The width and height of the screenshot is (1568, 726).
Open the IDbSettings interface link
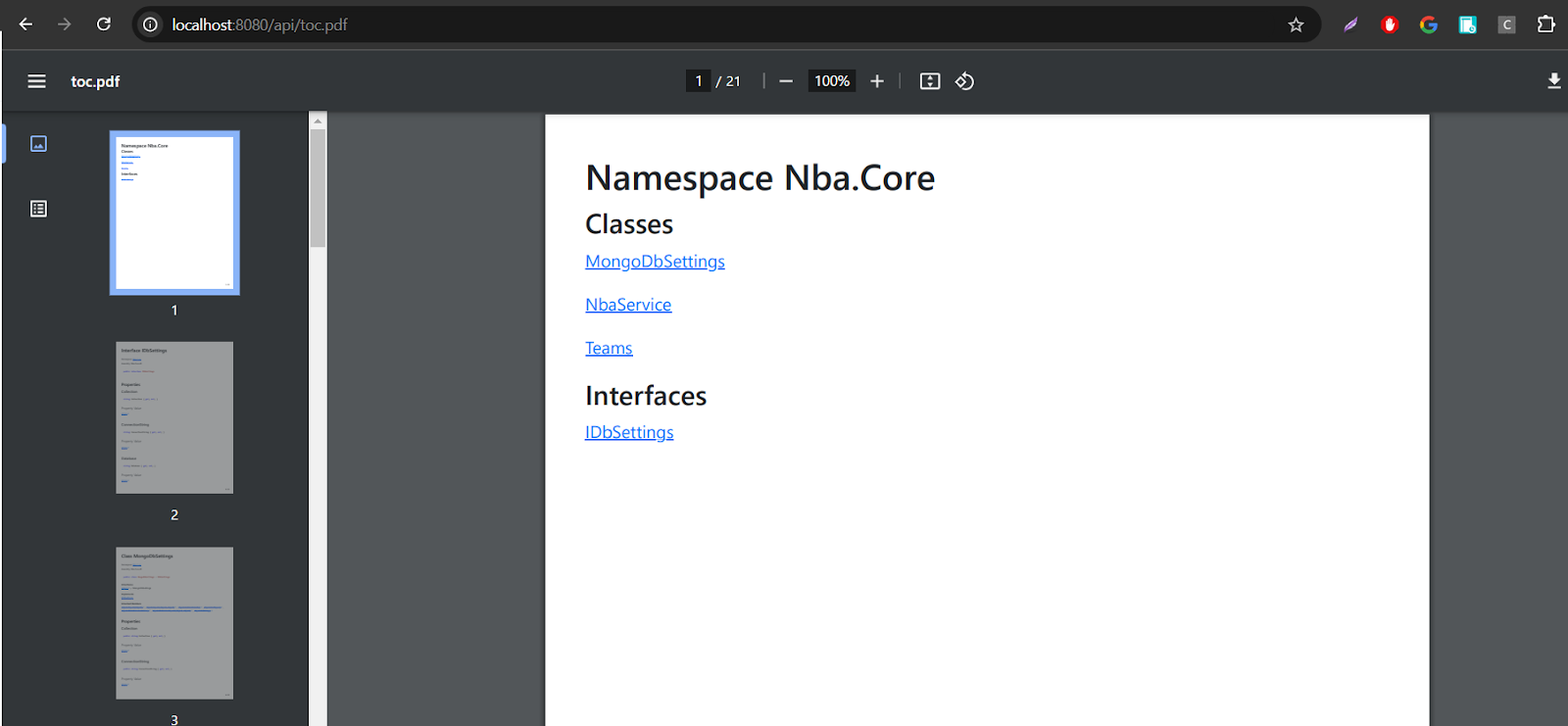[629, 432]
